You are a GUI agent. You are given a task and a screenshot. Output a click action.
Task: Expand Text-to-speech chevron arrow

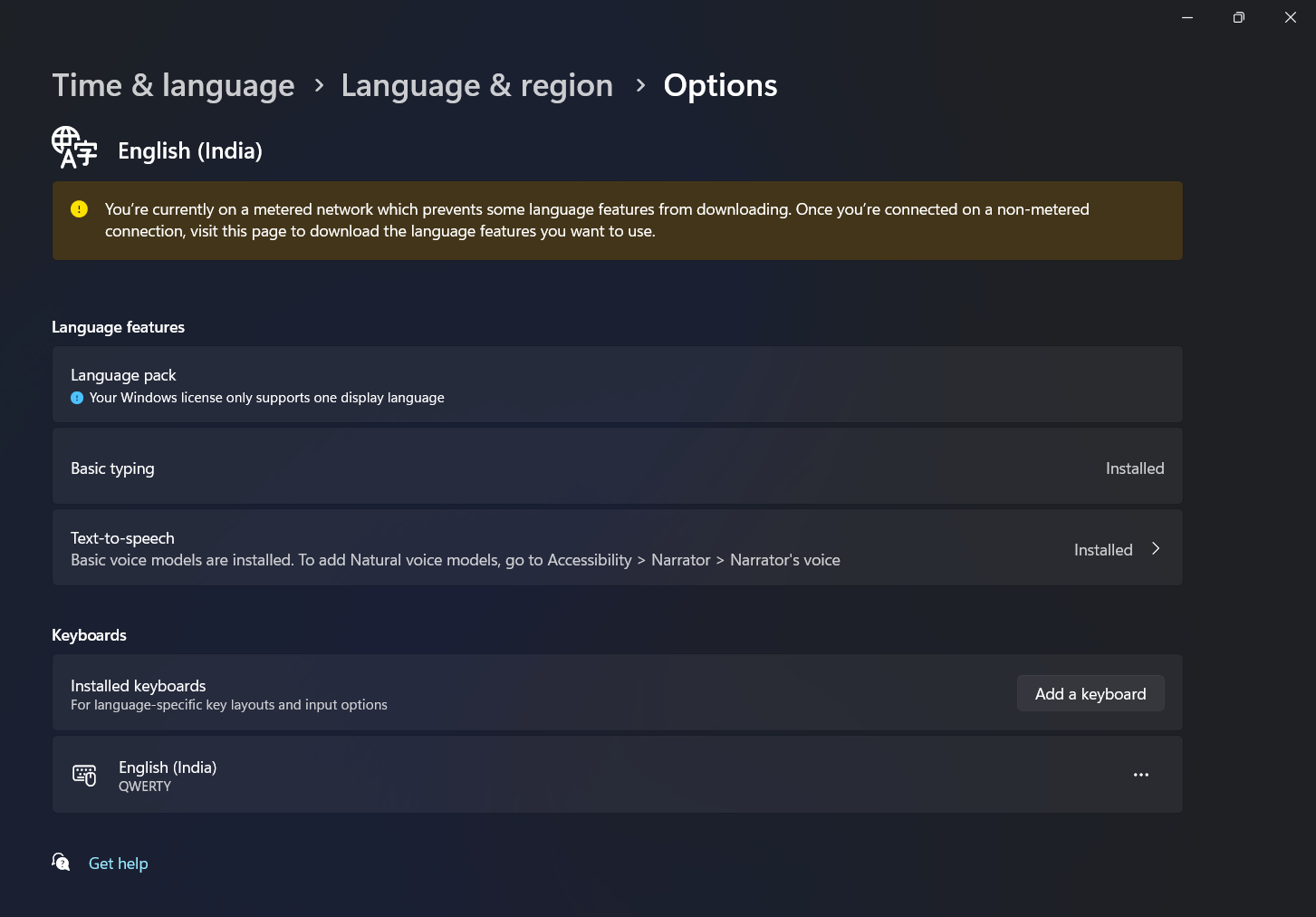tap(1156, 548)
